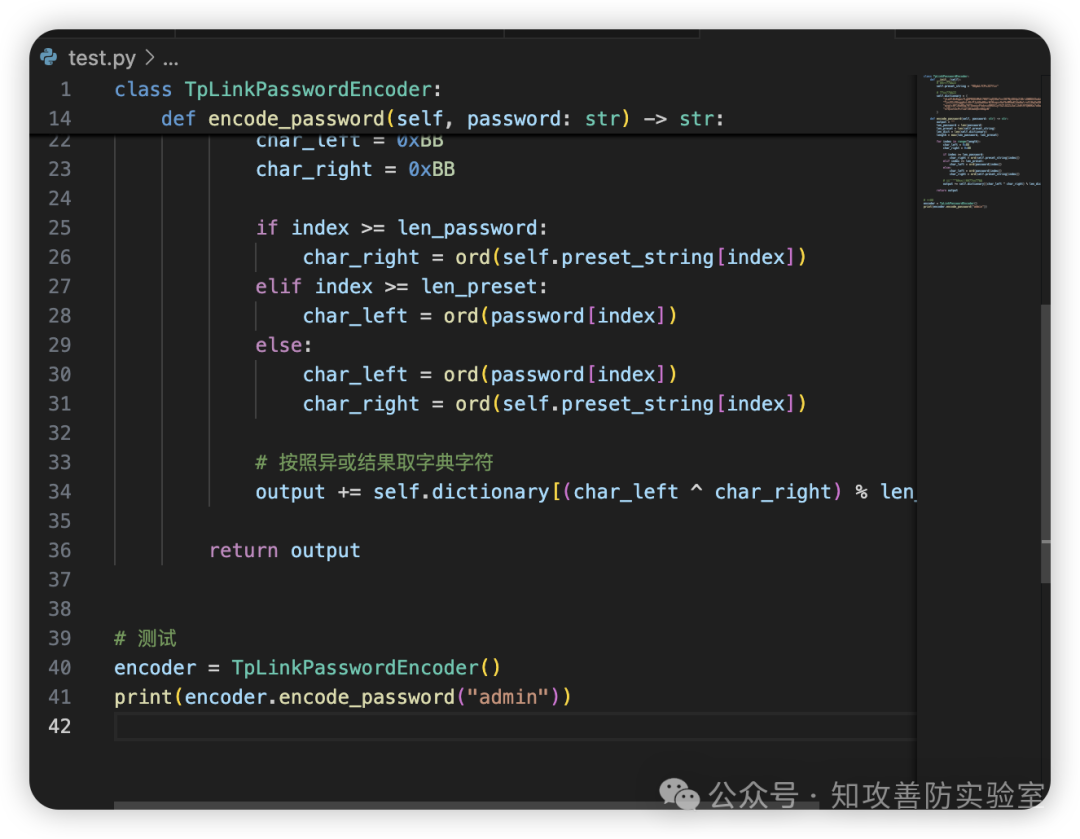Viewport: 1080px width, 839px height.
Task: Click line number 41 in the gutter
Action: [60, 697]
